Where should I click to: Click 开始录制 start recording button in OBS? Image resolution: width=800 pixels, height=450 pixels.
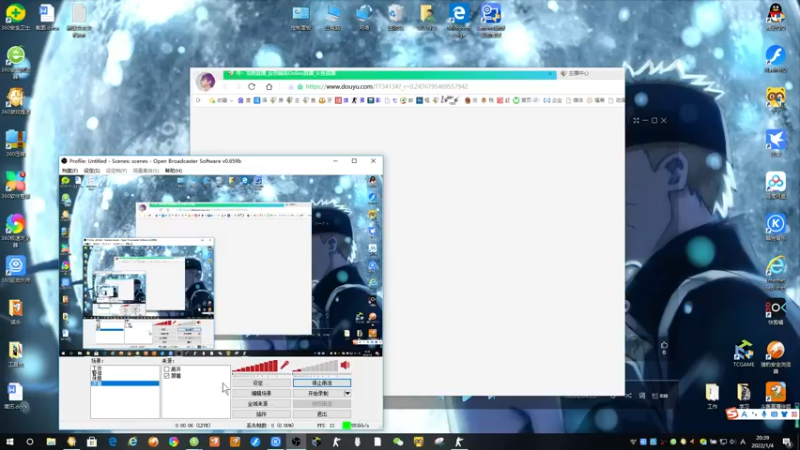coord(318,393)
